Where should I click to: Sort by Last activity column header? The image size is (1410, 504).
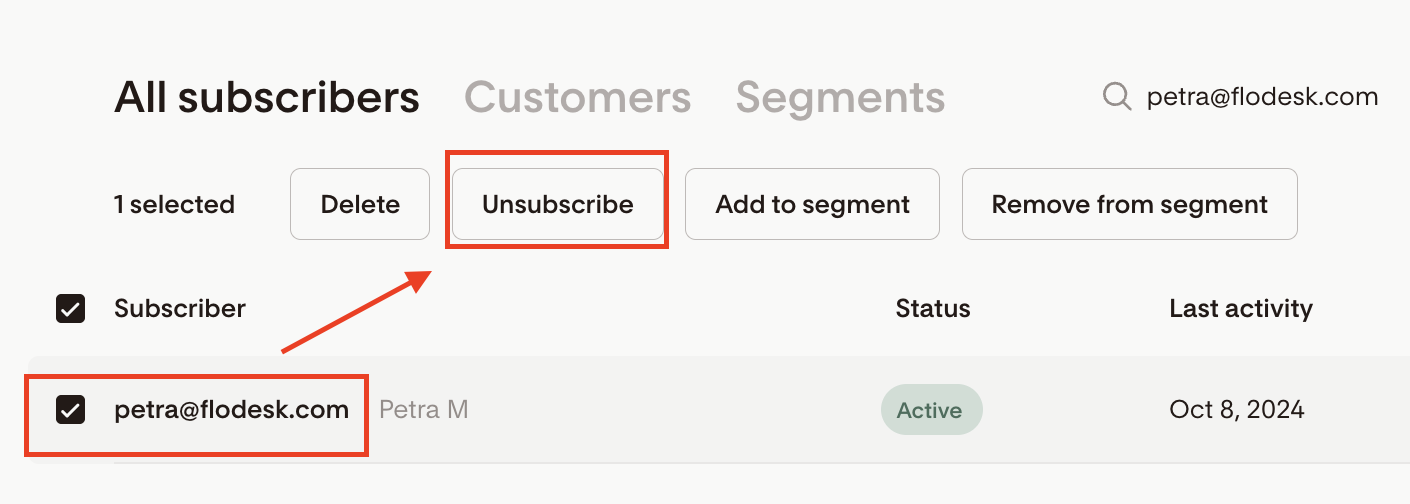tap(1240, 308)
